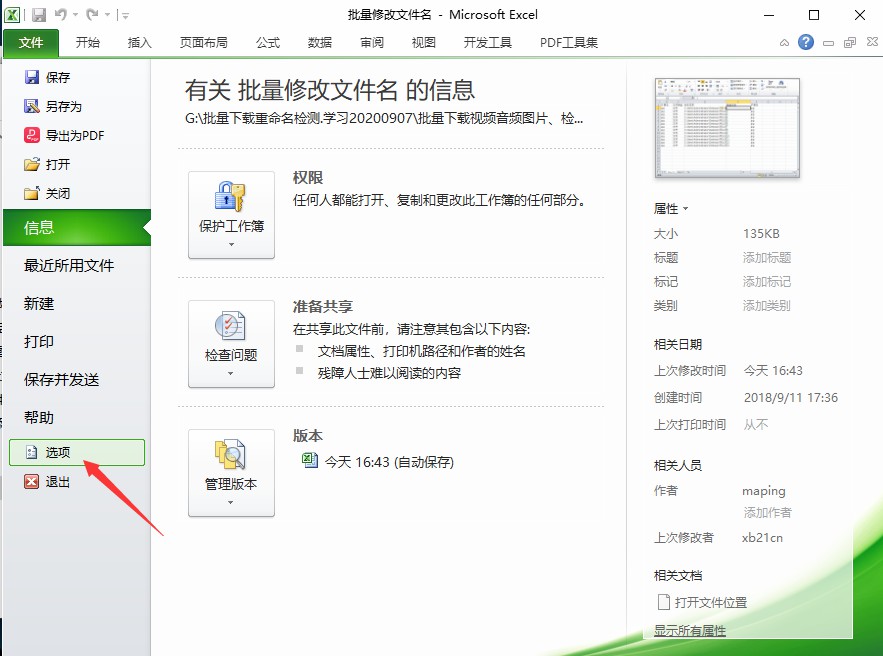The height and width of the screenshot is (656, 883).
Task: Click the file path text starting G:\批量下载
Action: (383, 118)
